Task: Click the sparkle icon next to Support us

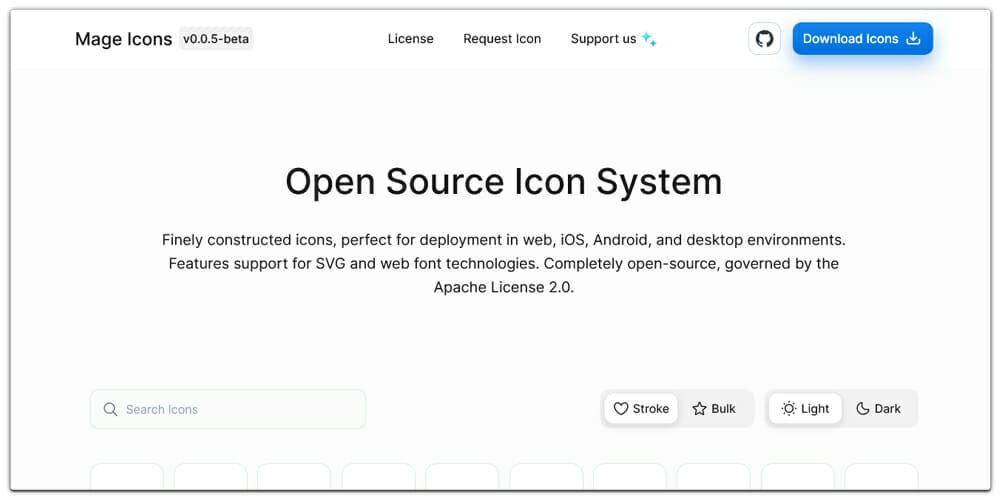Action: pos(649,39)
